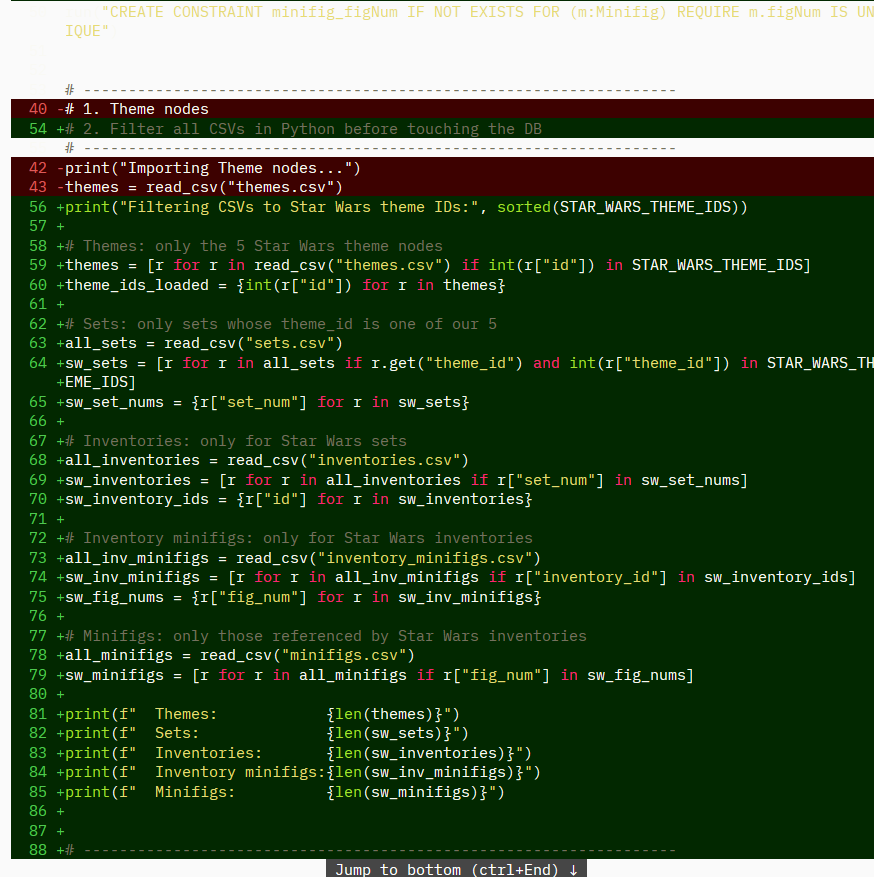This screenshot has height=877, width=874.
Task: Click the Jump to bottom button
Action: coord(456,869)
